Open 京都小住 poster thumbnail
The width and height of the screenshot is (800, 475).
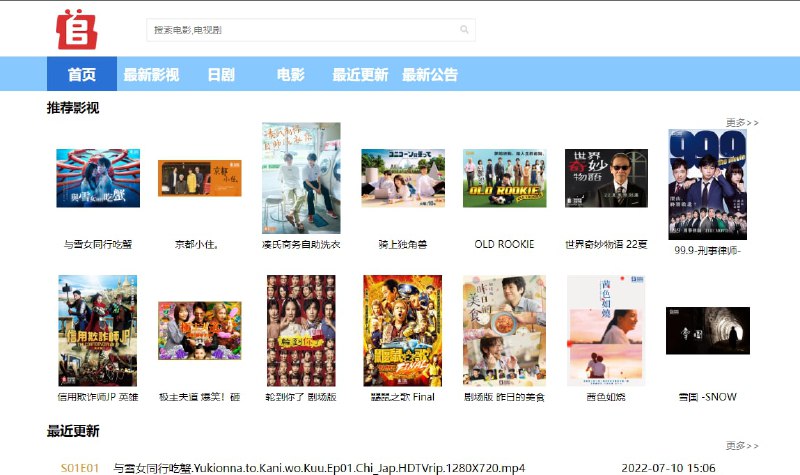[x=199, y=178]
